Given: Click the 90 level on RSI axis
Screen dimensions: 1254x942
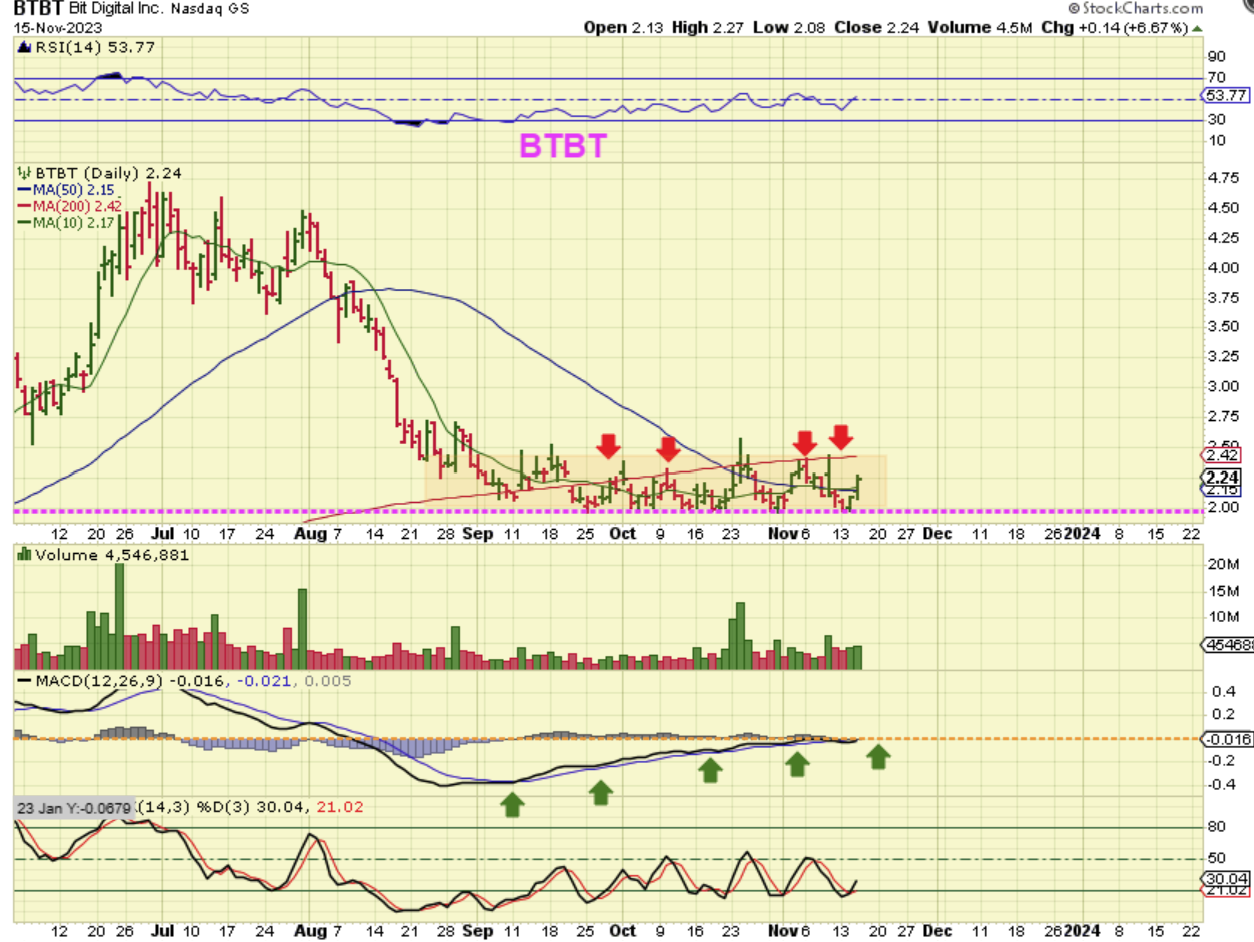Looking at the screenshot, I should [x=1215, y=55].
